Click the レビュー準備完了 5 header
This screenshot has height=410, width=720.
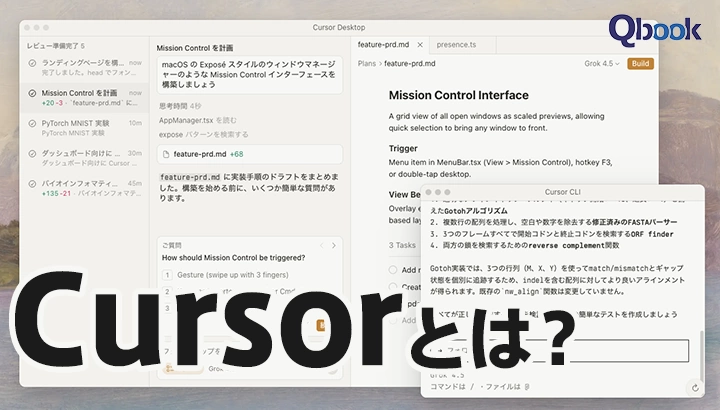point(56,46)
